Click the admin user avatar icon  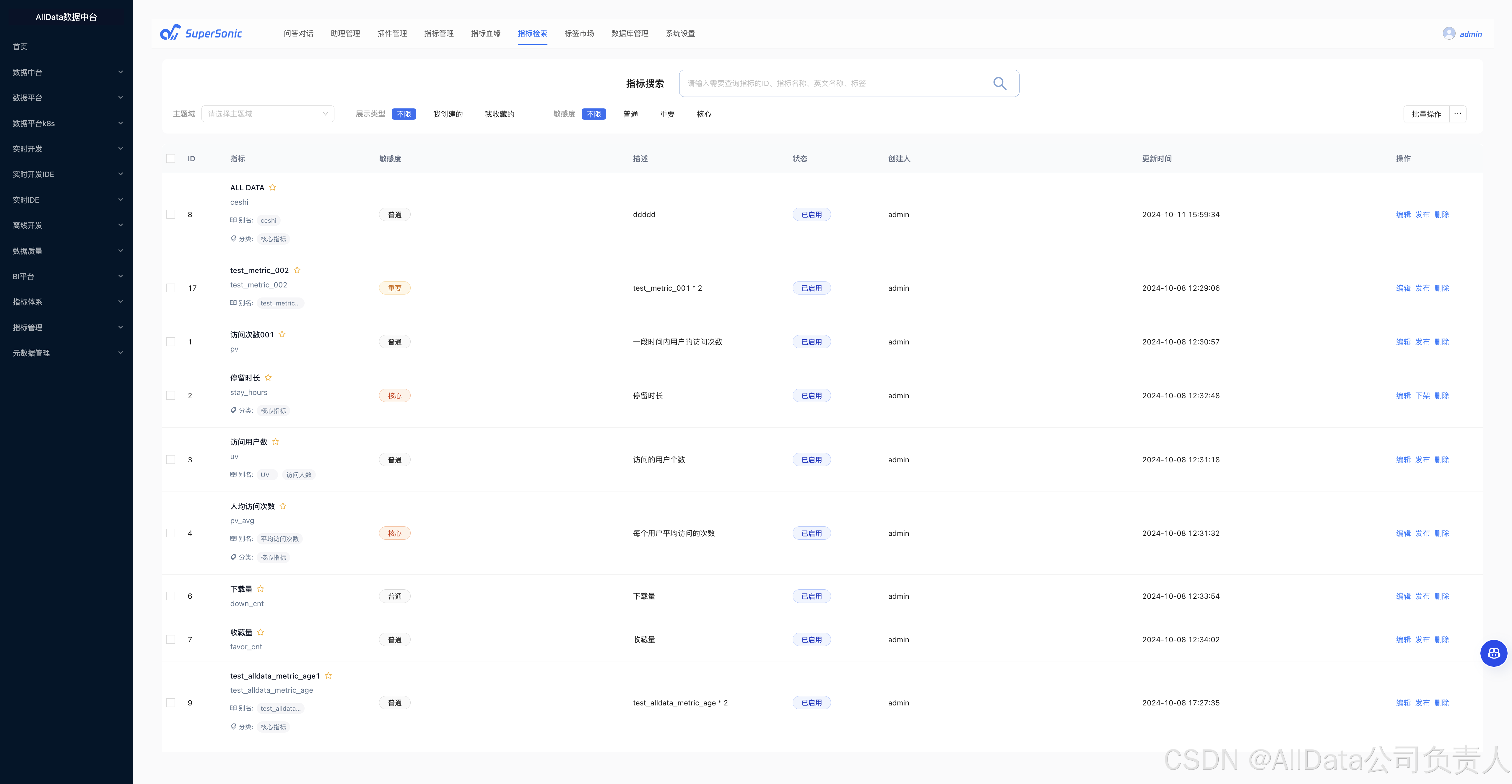coord(1448,33)
